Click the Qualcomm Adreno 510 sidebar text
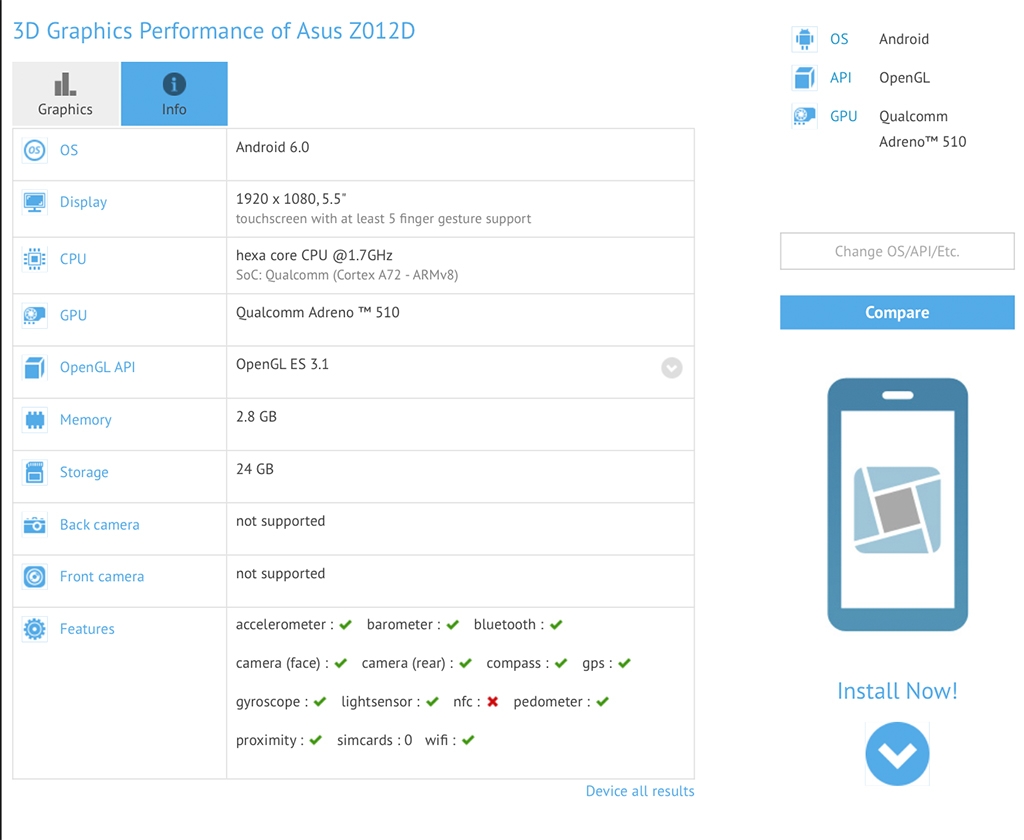Viewport: 1024px width, 840px height. coord(922,129)
